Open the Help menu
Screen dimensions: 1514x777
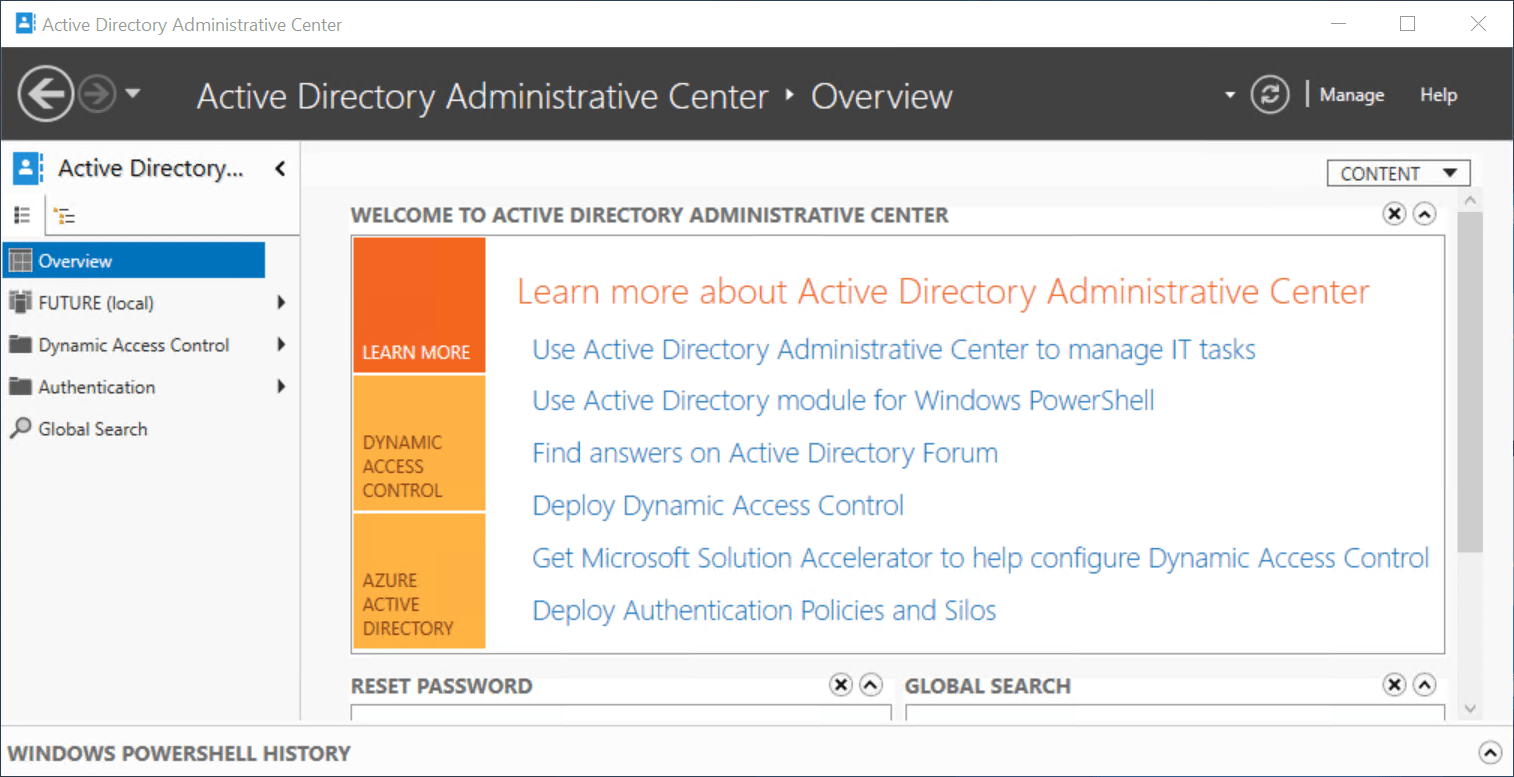(1438, 95)
